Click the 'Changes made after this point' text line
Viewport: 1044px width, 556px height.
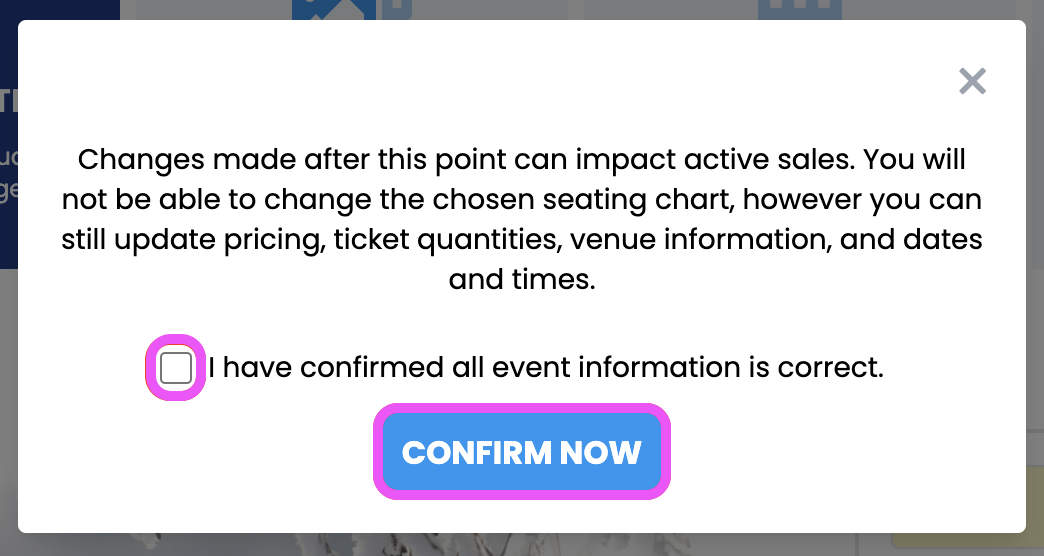coord(521,159)
